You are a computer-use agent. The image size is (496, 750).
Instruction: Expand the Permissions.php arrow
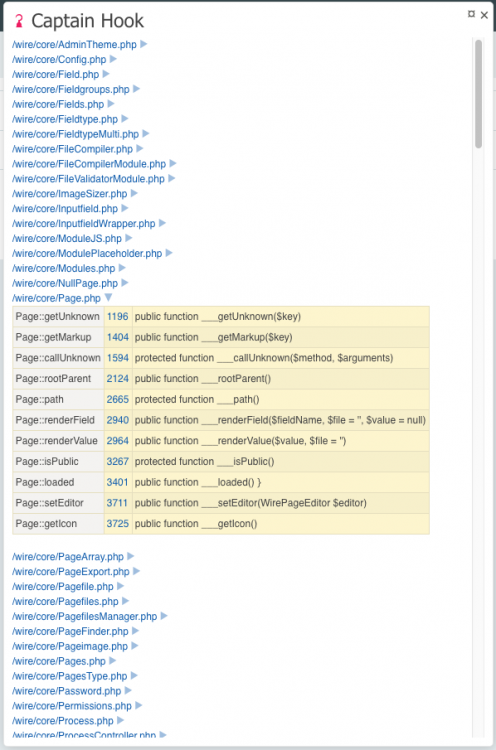click(139, 705)
